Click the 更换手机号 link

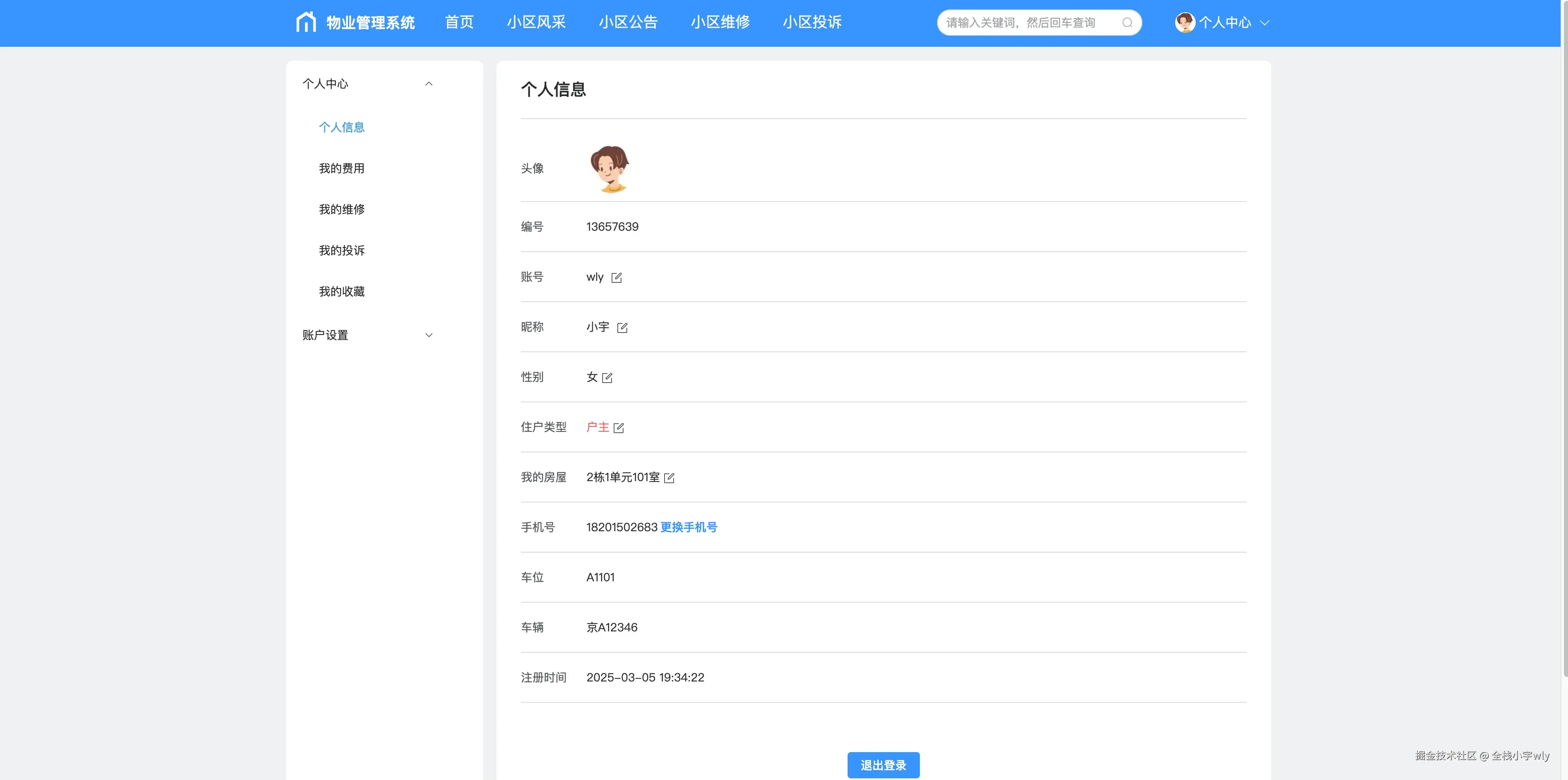(x=688, y=527)
